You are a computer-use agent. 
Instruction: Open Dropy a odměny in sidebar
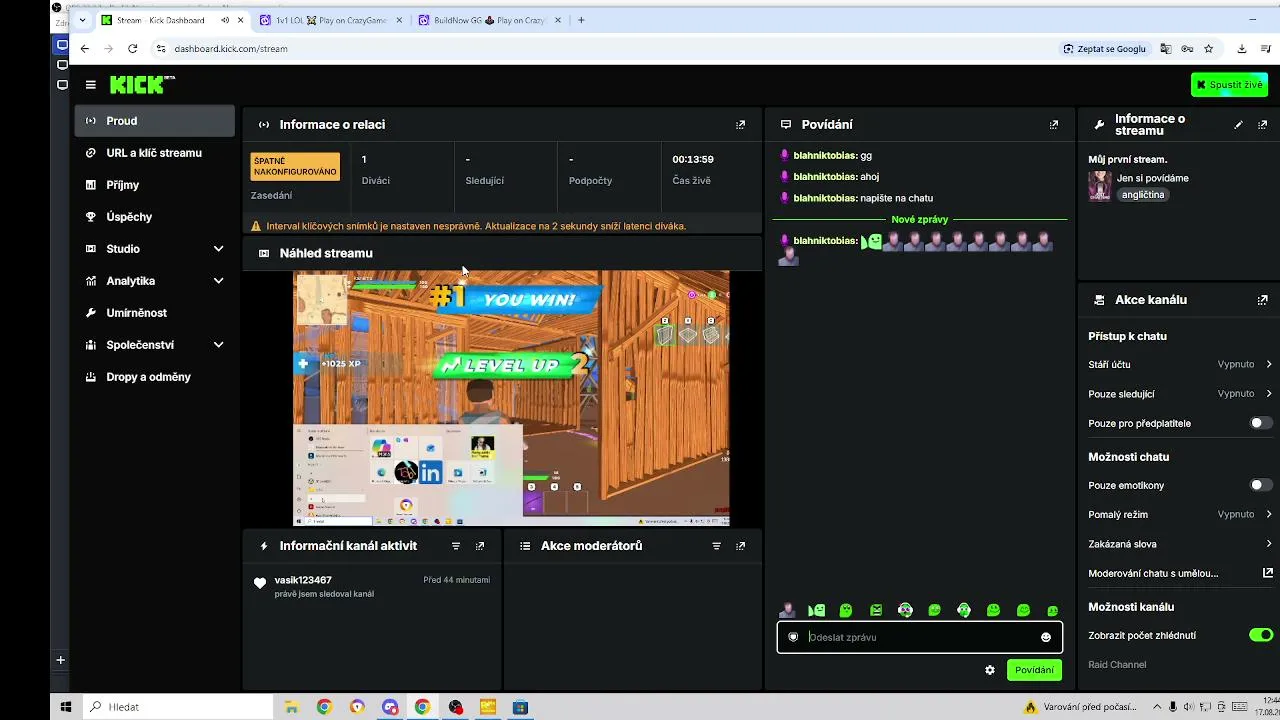coord(155,377)
